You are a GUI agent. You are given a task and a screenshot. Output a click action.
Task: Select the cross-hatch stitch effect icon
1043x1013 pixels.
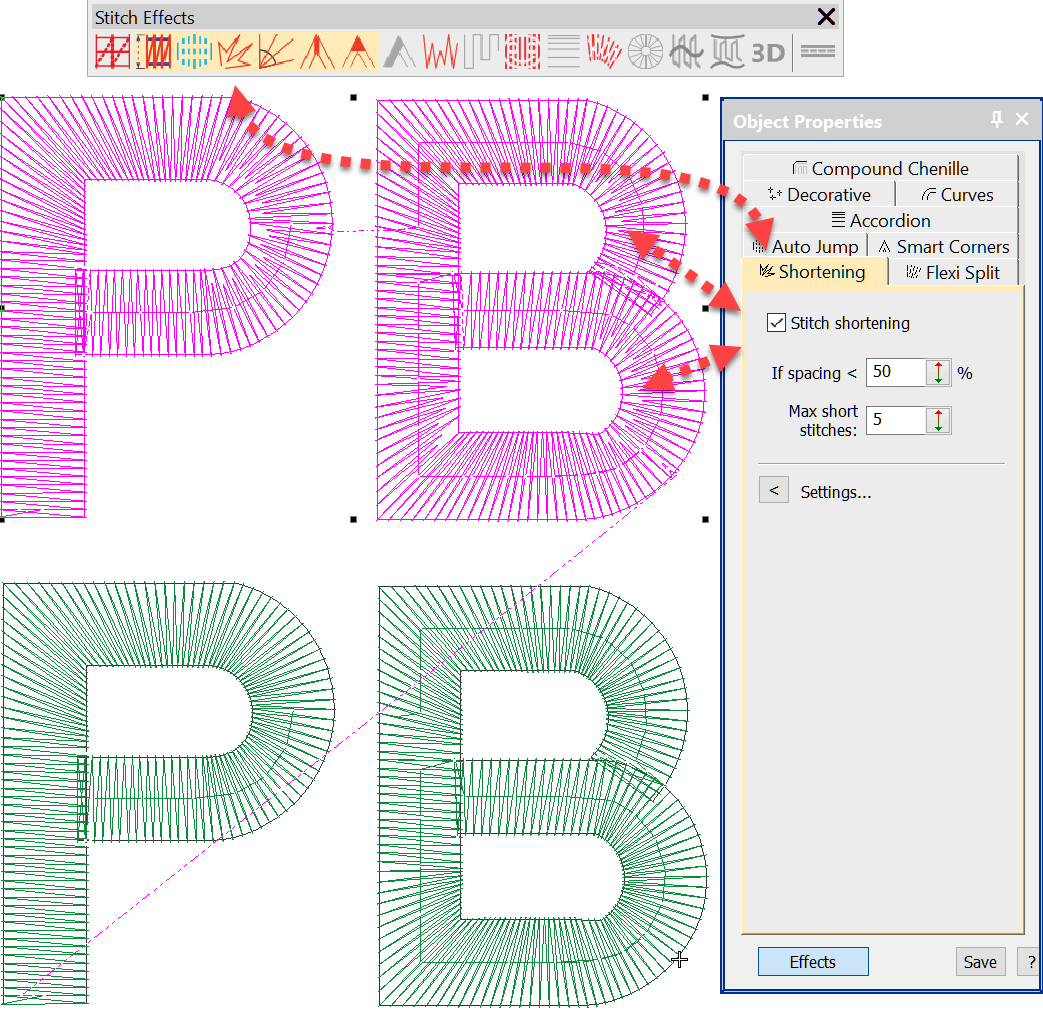111,51
